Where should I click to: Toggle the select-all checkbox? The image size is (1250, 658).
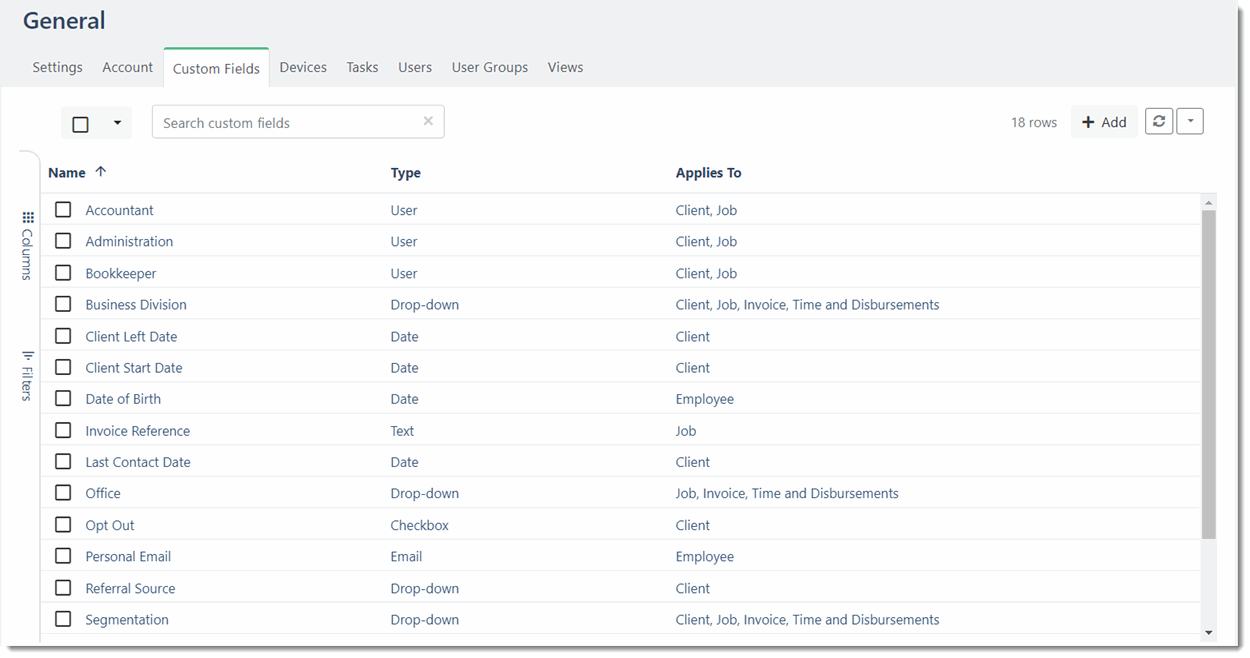(81, 124)
